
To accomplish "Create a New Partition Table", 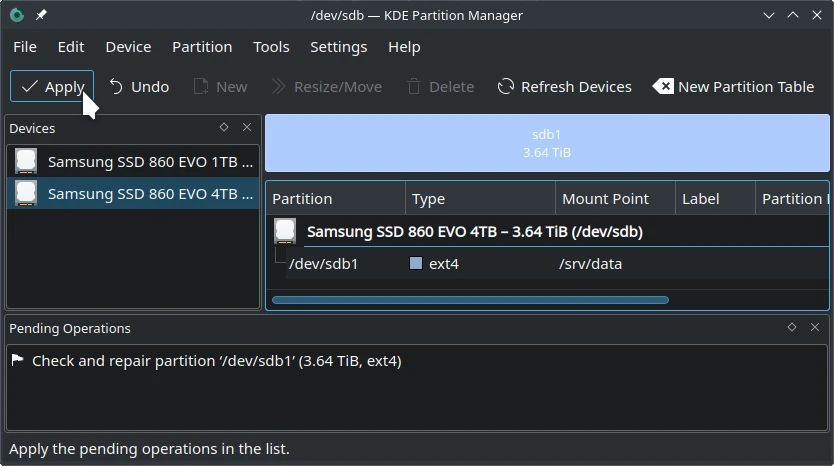I will click(734, 87).
